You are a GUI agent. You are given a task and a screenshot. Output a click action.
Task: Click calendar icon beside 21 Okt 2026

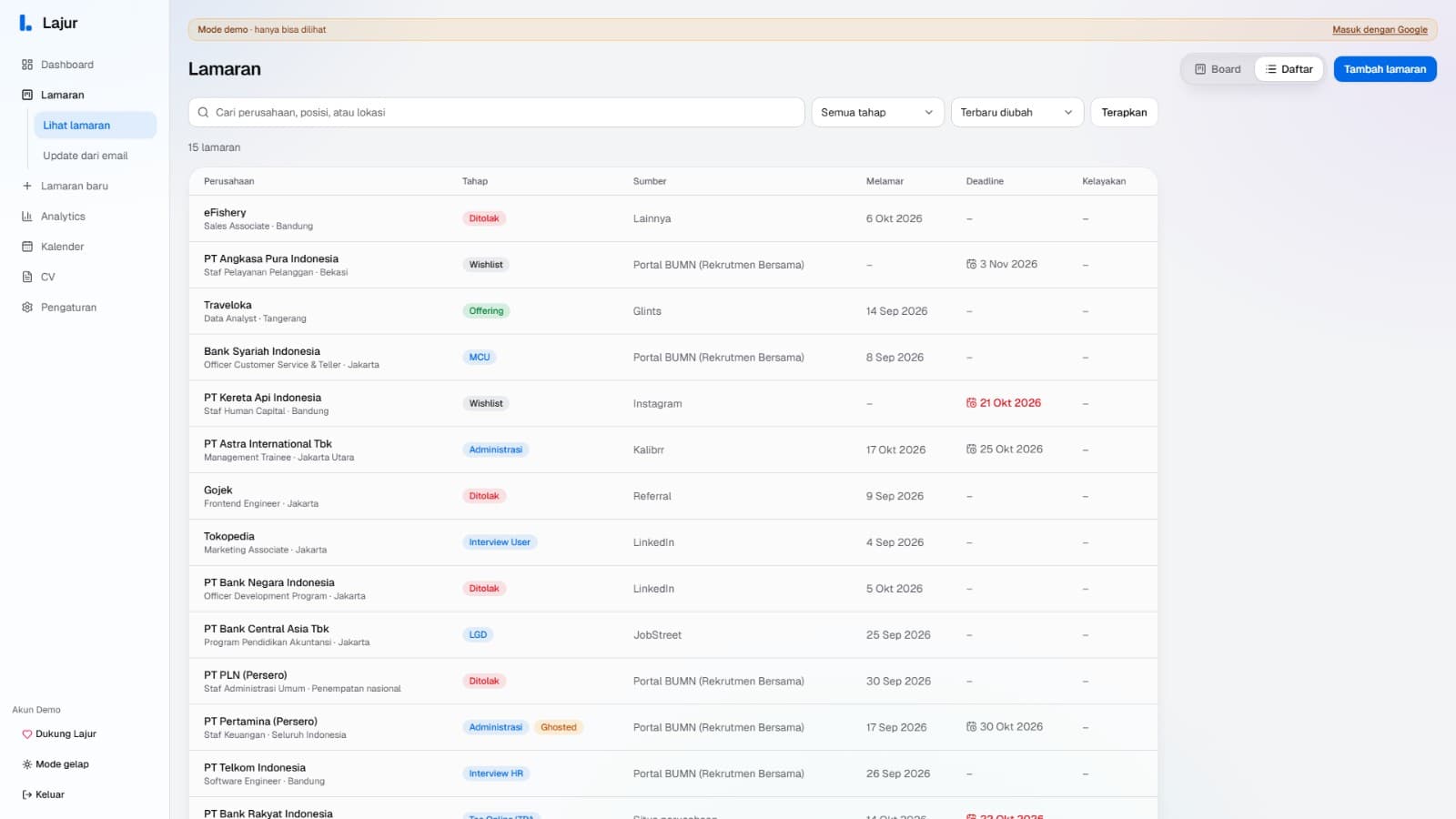(x=971, y=402)
